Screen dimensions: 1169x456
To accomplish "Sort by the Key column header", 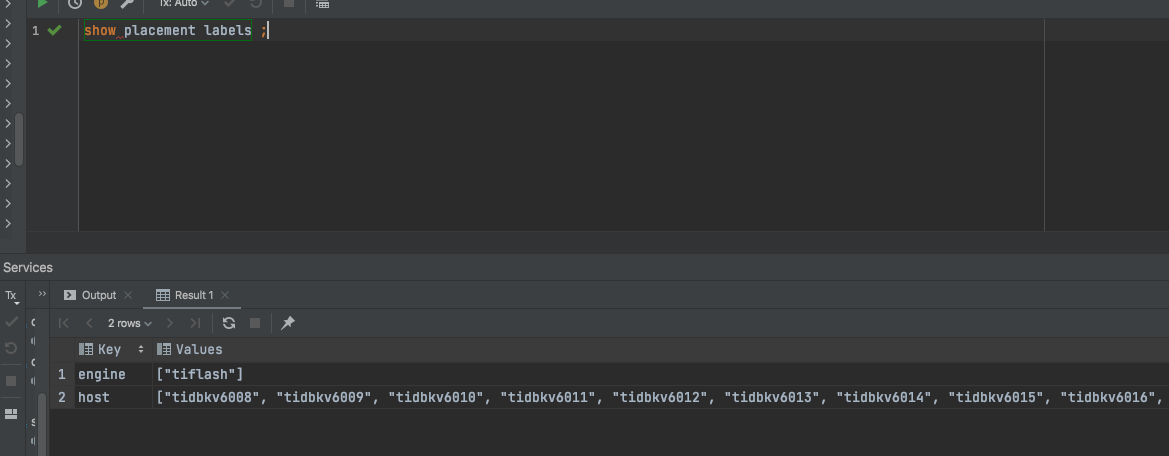I will click(109, 349).
